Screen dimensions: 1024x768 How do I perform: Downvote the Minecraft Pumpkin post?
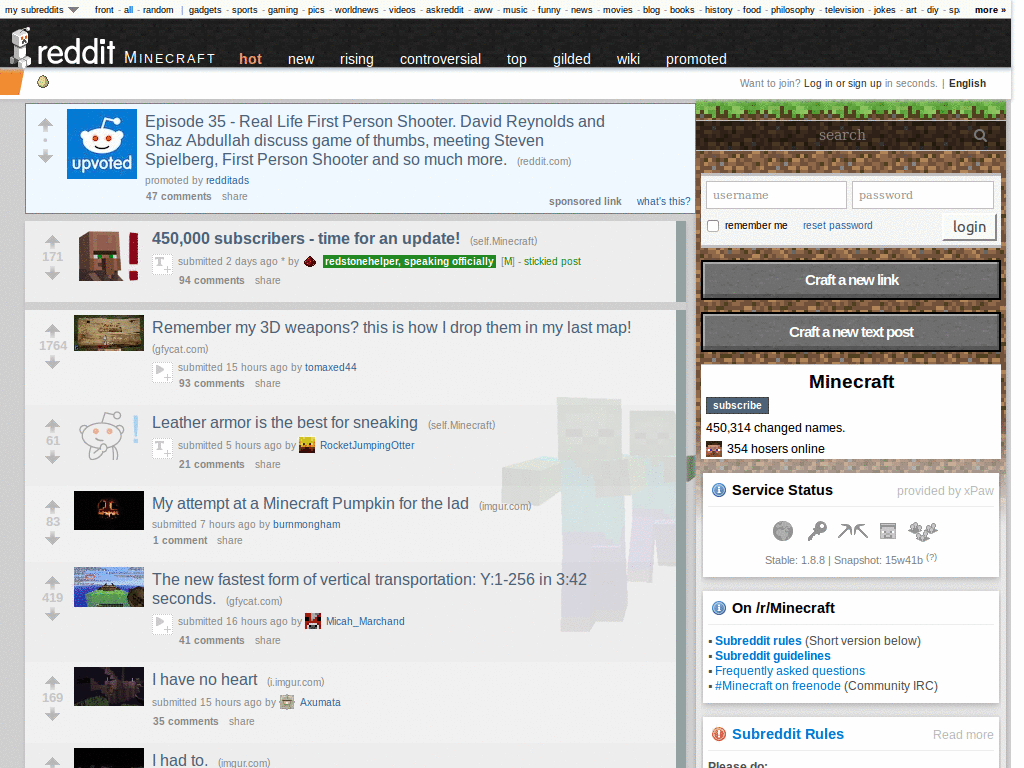coord(52,538)
